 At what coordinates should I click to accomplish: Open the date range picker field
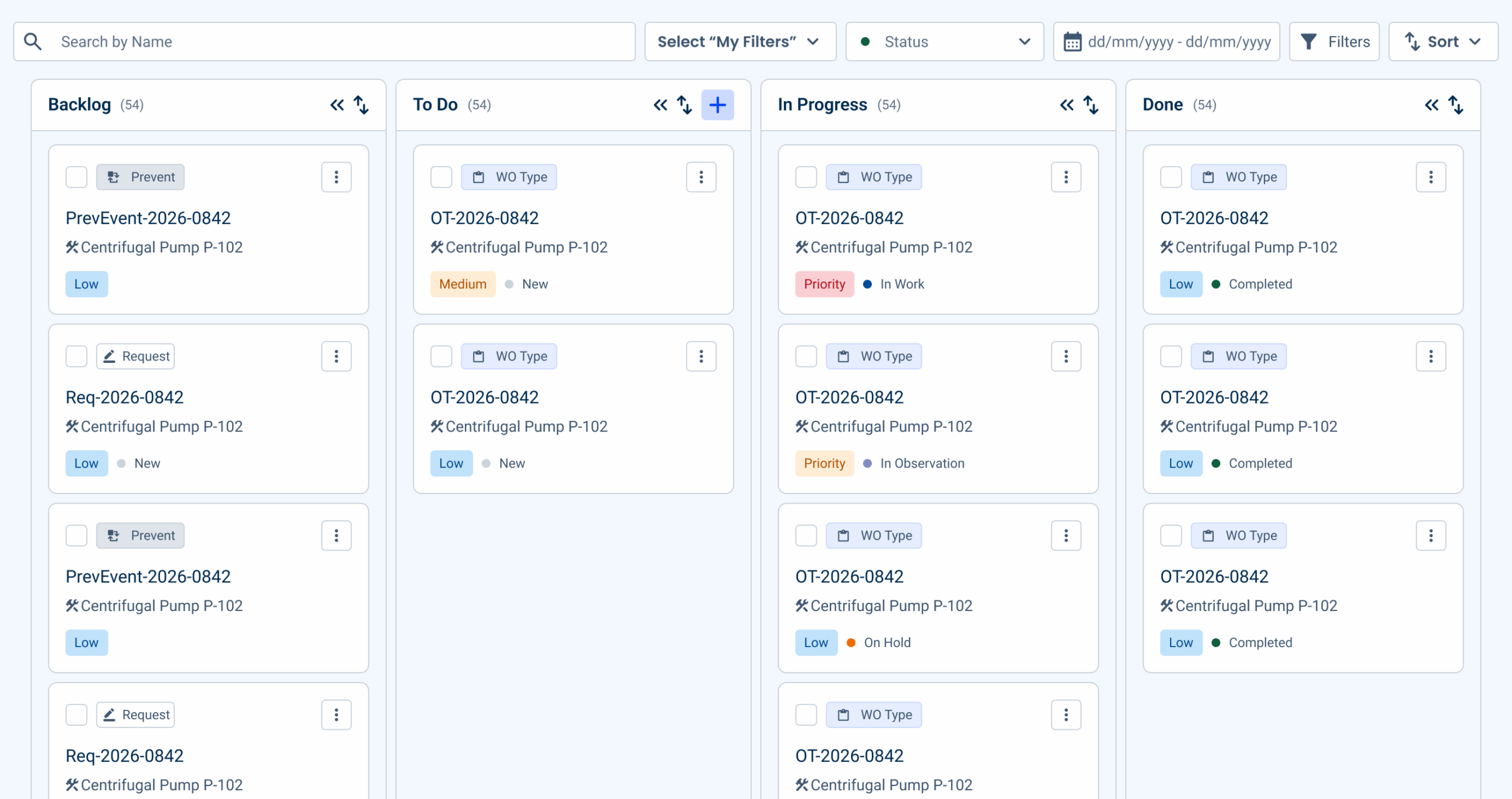[x=1166, y=41]
